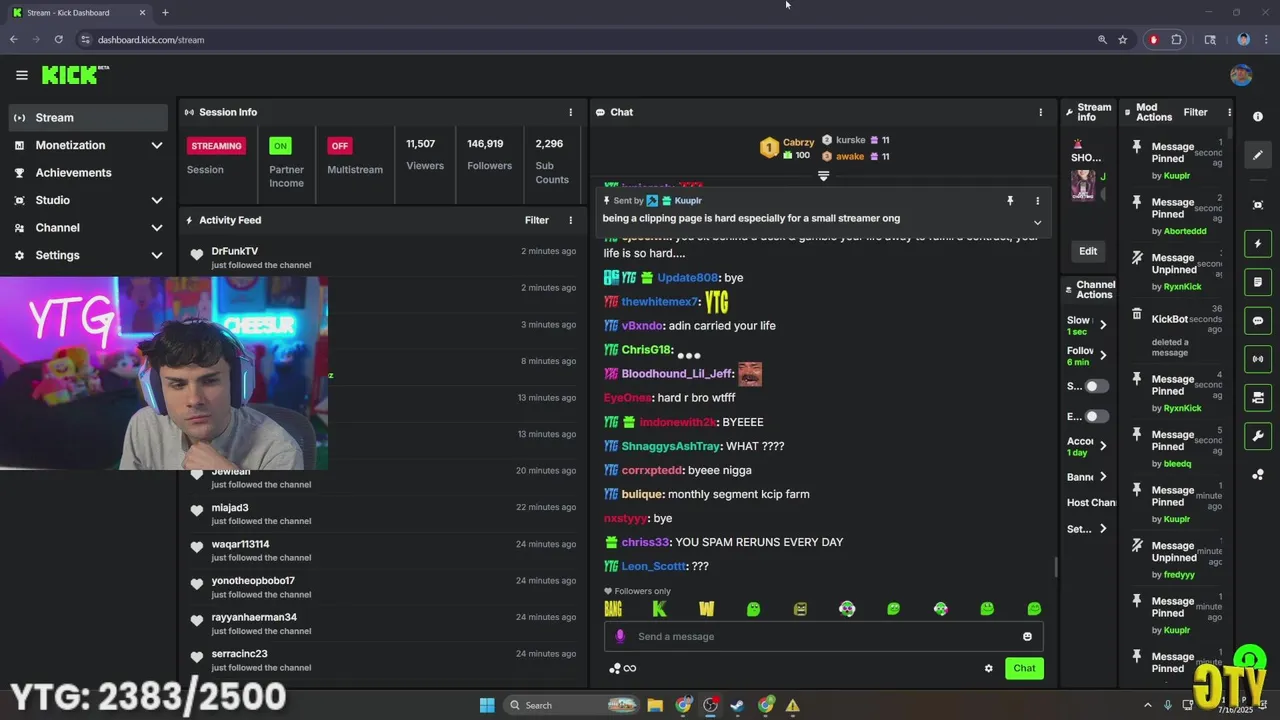Open Banned users arrow

[x=1103, y=477]
